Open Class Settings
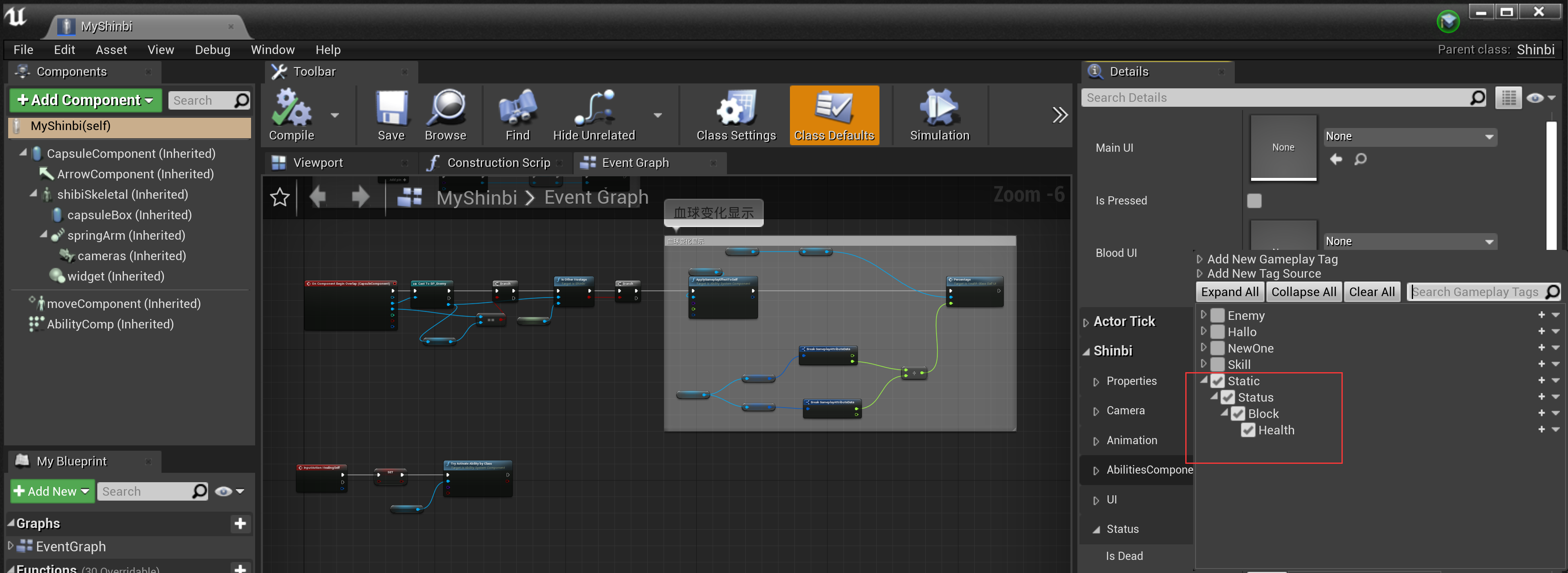This screenshot has width=1568, height=573. click(735, 116)
